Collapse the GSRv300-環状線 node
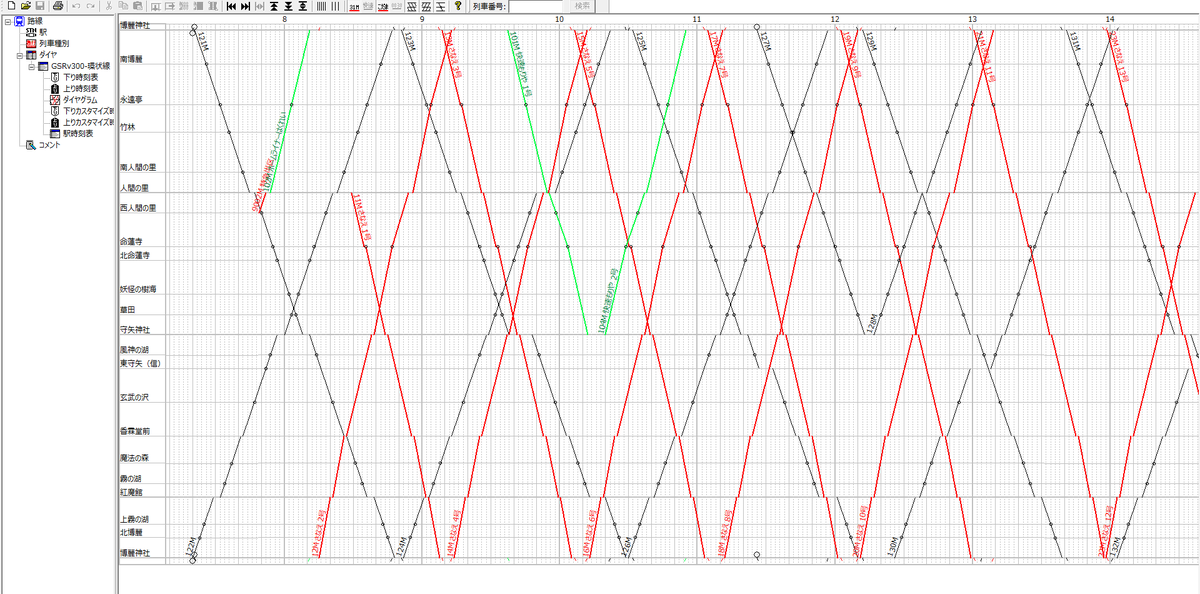 pos(31,66)
